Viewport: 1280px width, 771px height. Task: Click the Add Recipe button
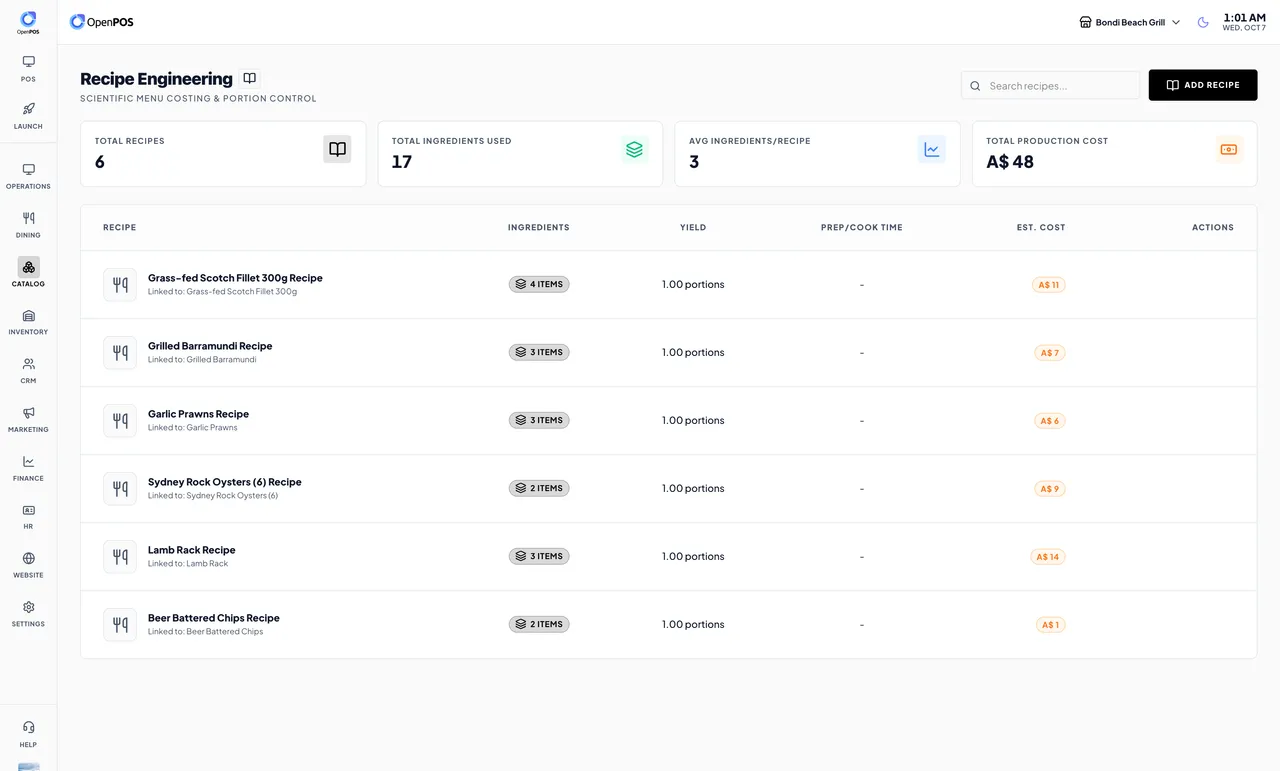click(x=1203, y=85)
